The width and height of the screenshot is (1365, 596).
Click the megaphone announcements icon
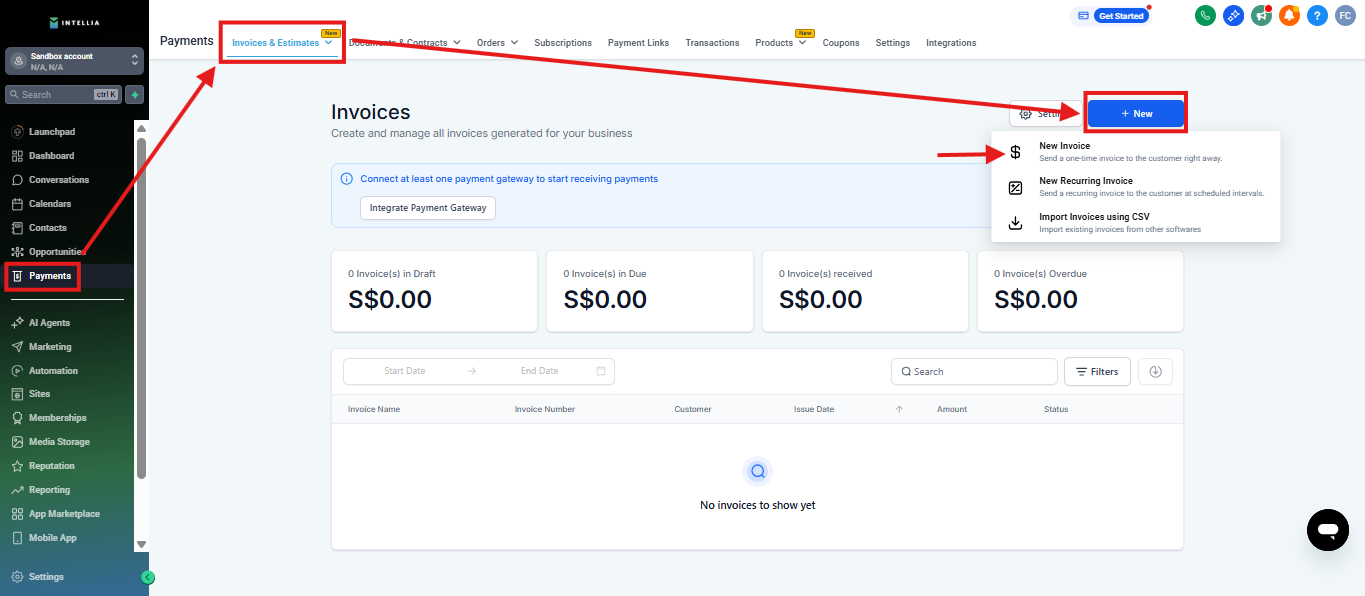point(1261,16)
